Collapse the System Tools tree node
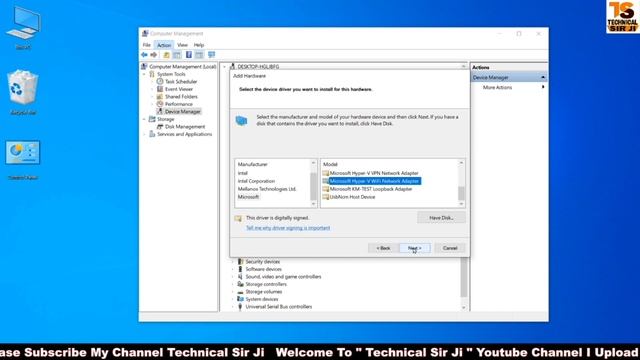The image size is (640, 360). [144, 74]
